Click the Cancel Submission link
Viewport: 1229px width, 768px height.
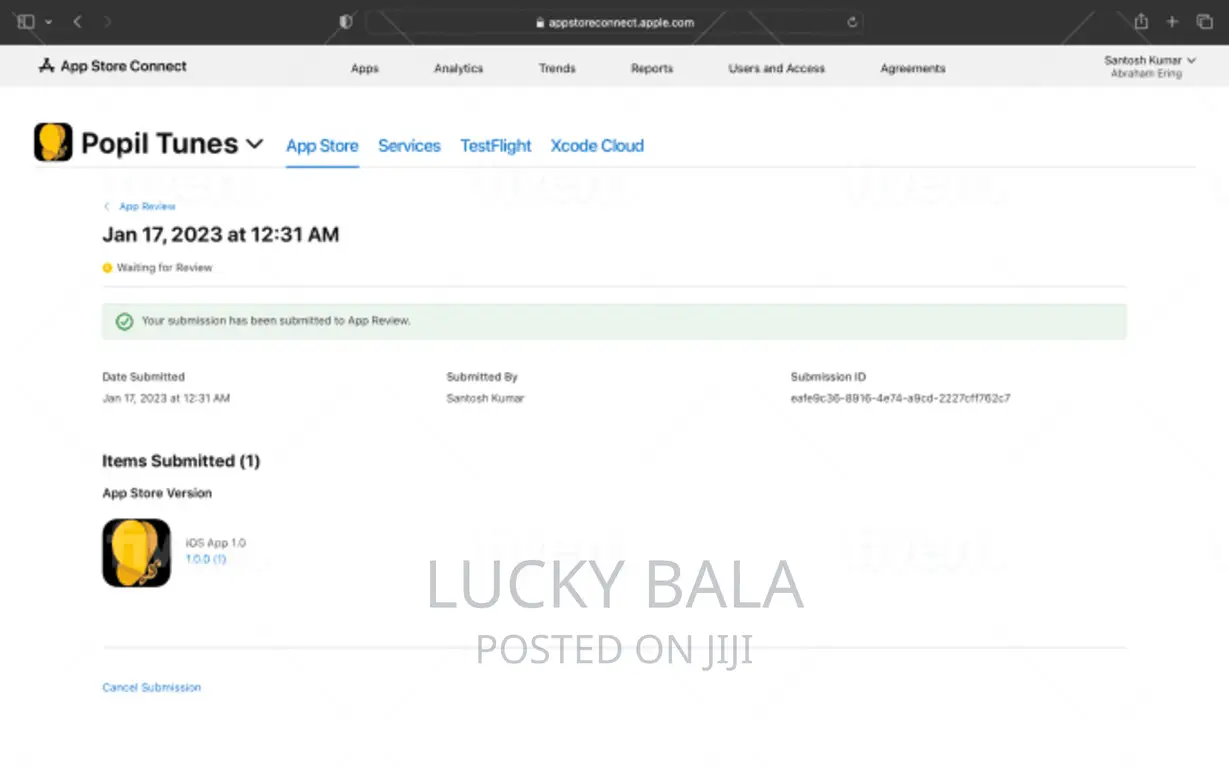point(152,688)
